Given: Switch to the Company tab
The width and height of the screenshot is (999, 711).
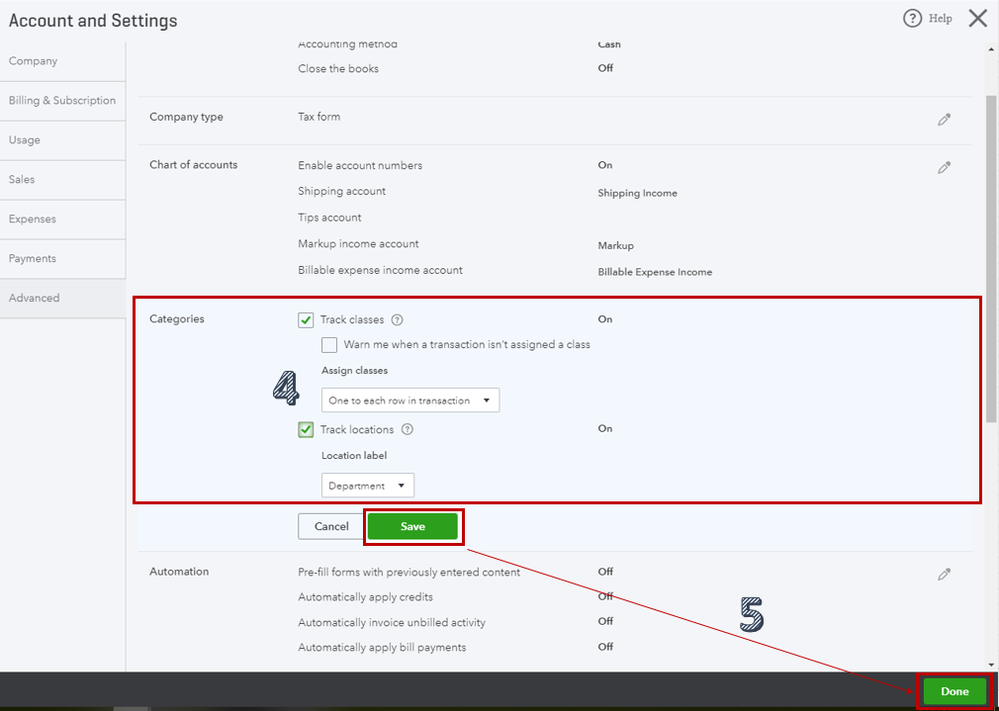Looking at the screenshot, I should [x=63, y=61].
